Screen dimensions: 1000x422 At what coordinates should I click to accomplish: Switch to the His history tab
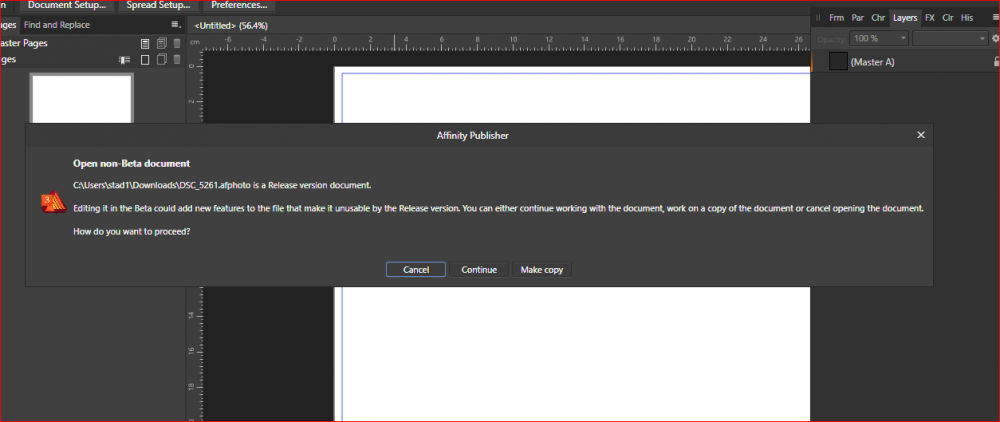[967, 17]
